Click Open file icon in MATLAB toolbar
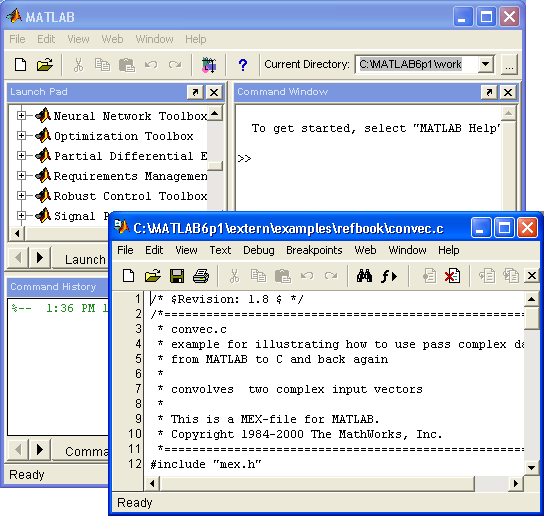This screenshot has height=516, width=544. [45, 65]
